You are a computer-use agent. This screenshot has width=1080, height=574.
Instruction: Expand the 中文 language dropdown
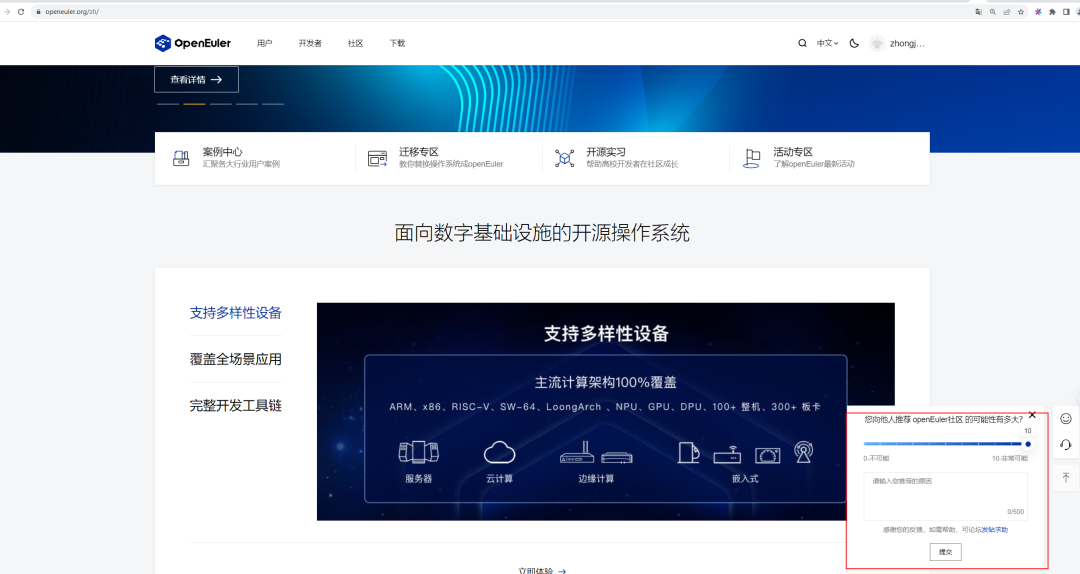(827, 43)
